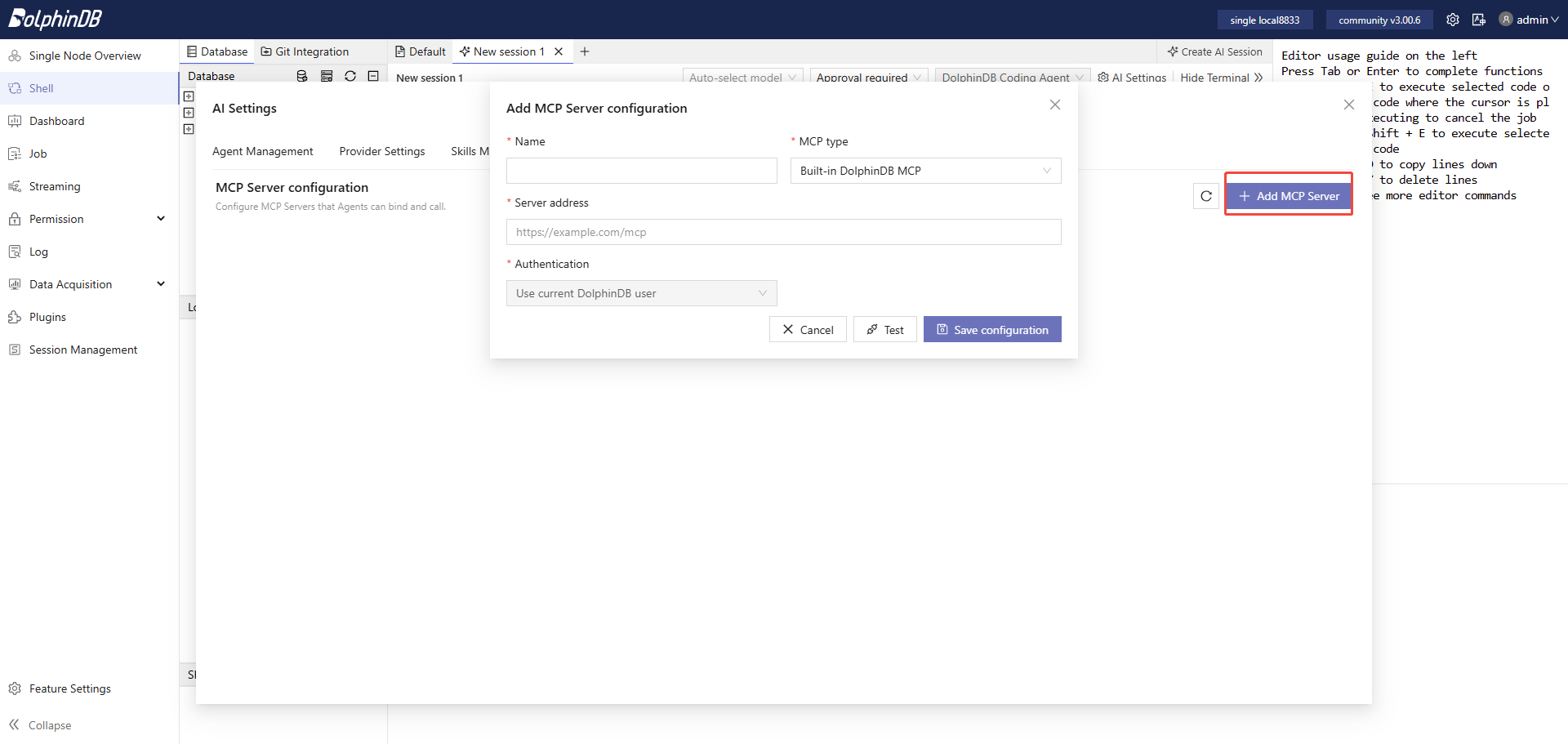The width and height of the screenshot is (1568, 744).
Task: Open the admin user dropdown
Action: click(1529, 20)
